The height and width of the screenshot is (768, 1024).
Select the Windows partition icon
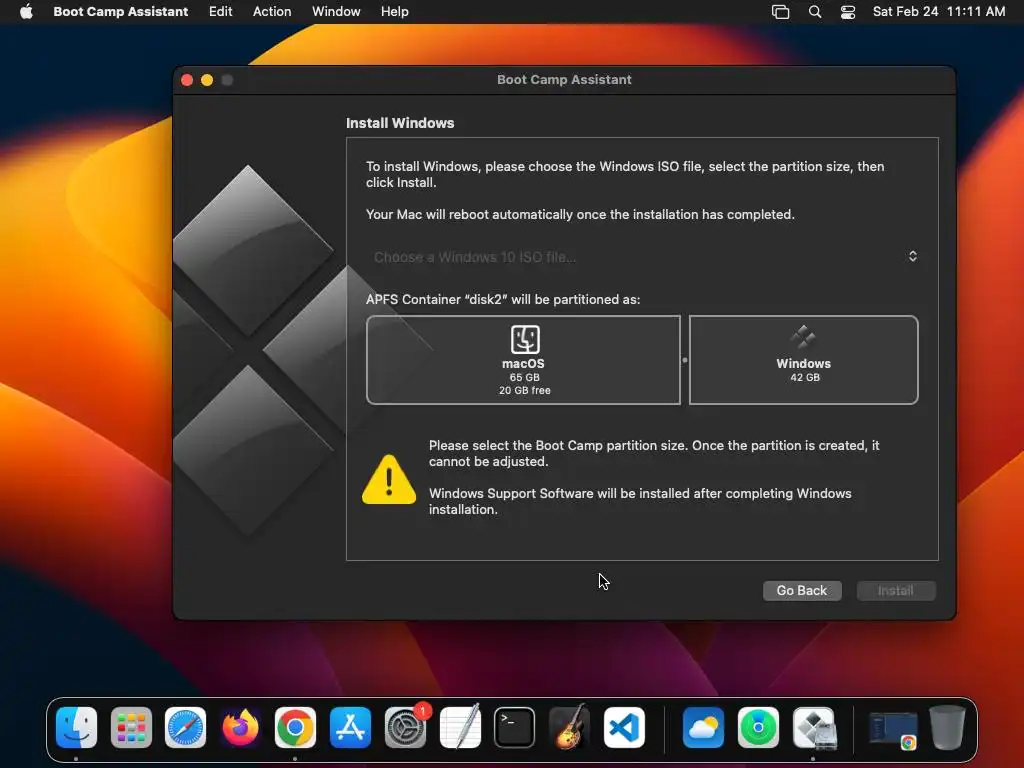(x=803, y=337)
